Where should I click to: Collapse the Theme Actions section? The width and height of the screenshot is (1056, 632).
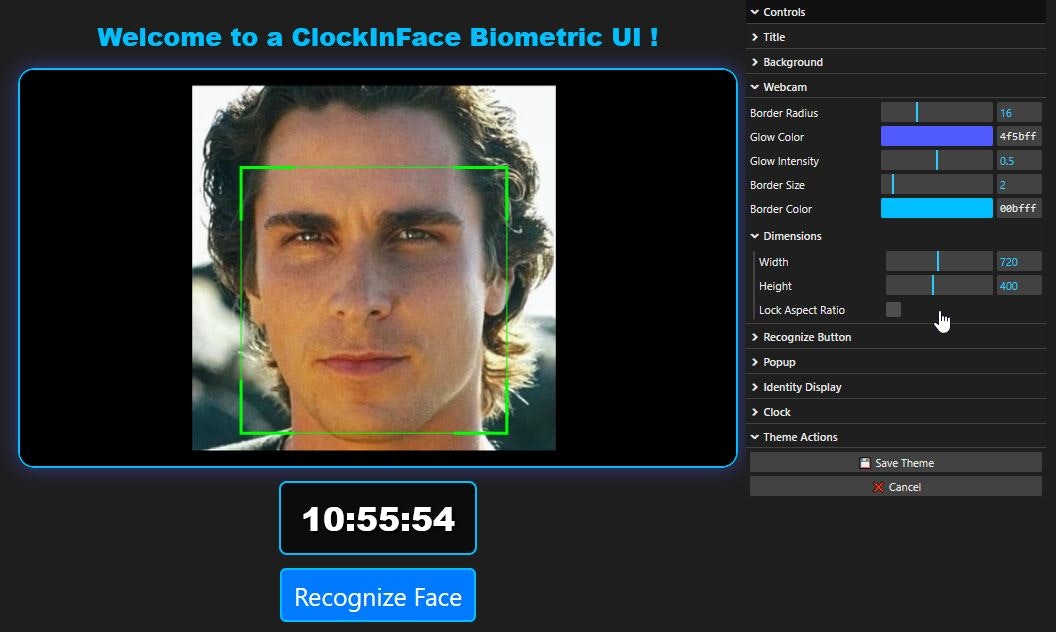(800, 437)
